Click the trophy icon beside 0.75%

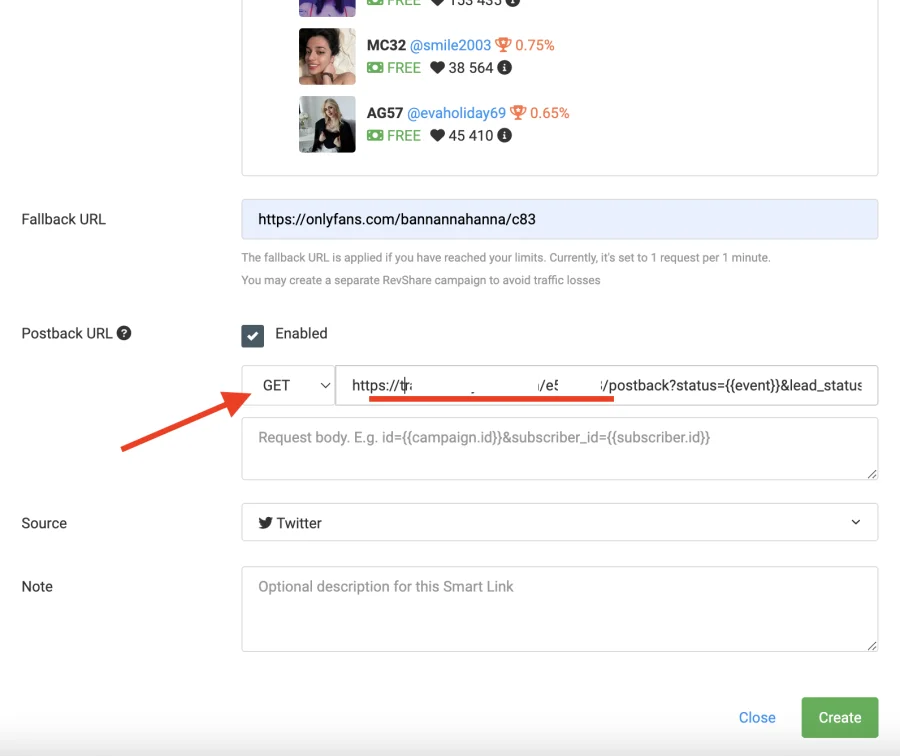coord(503,45)
